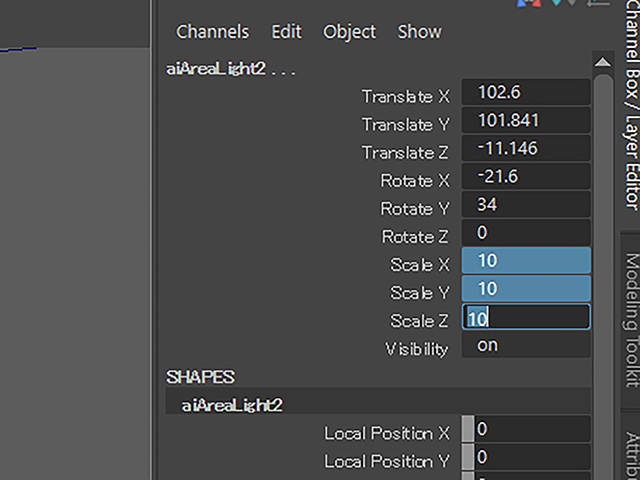The width and height of the screenshot is (640, 480).
Task: Select the Local Position X label
Action: pos(387,433)
